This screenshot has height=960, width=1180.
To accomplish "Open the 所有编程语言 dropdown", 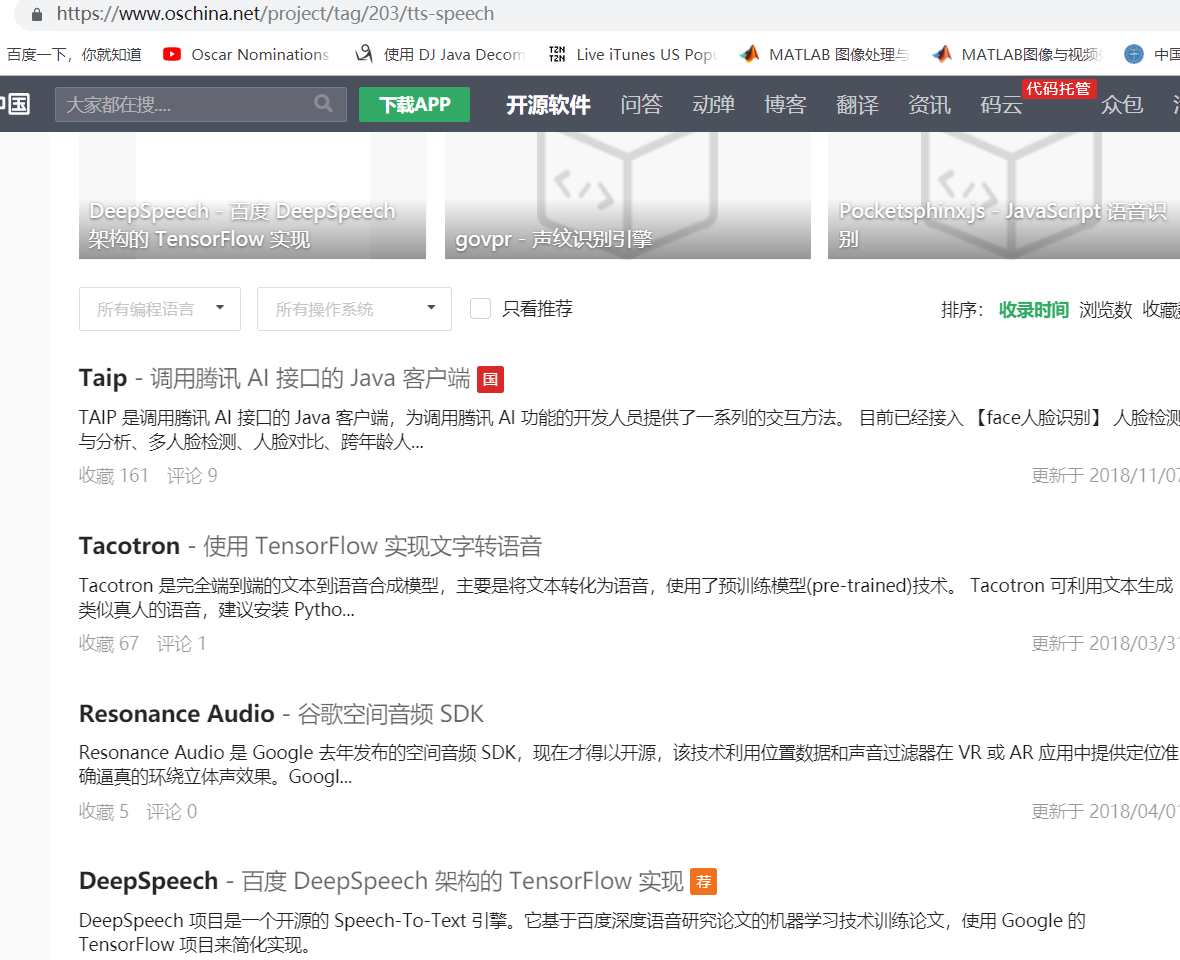I will (160, 308).
